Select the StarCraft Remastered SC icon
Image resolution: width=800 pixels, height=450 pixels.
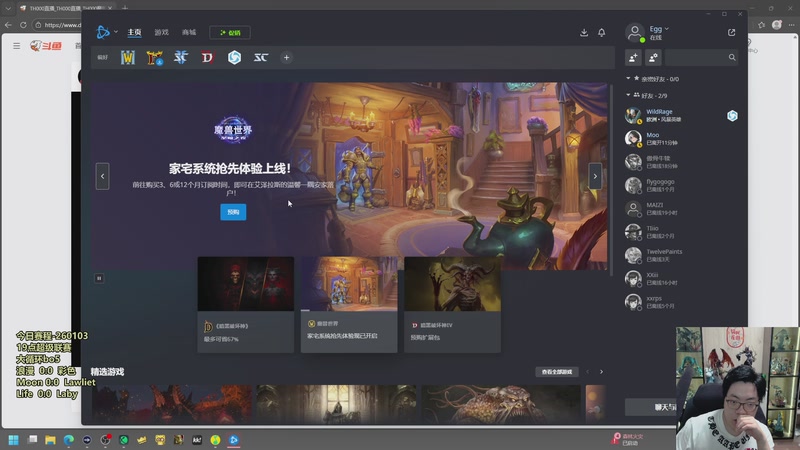point(261,58)
